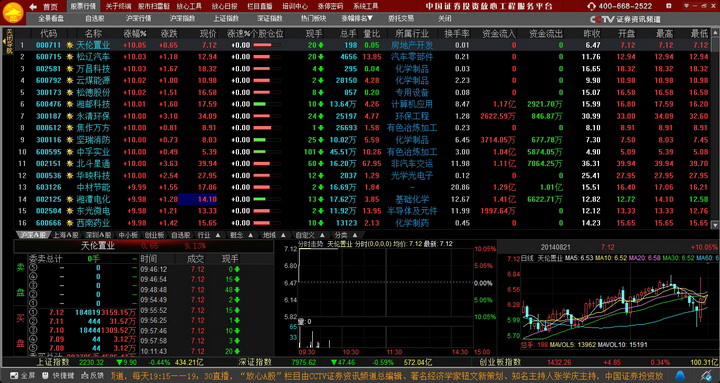Click the 创业板指数 label in index bar

(500, 362)
